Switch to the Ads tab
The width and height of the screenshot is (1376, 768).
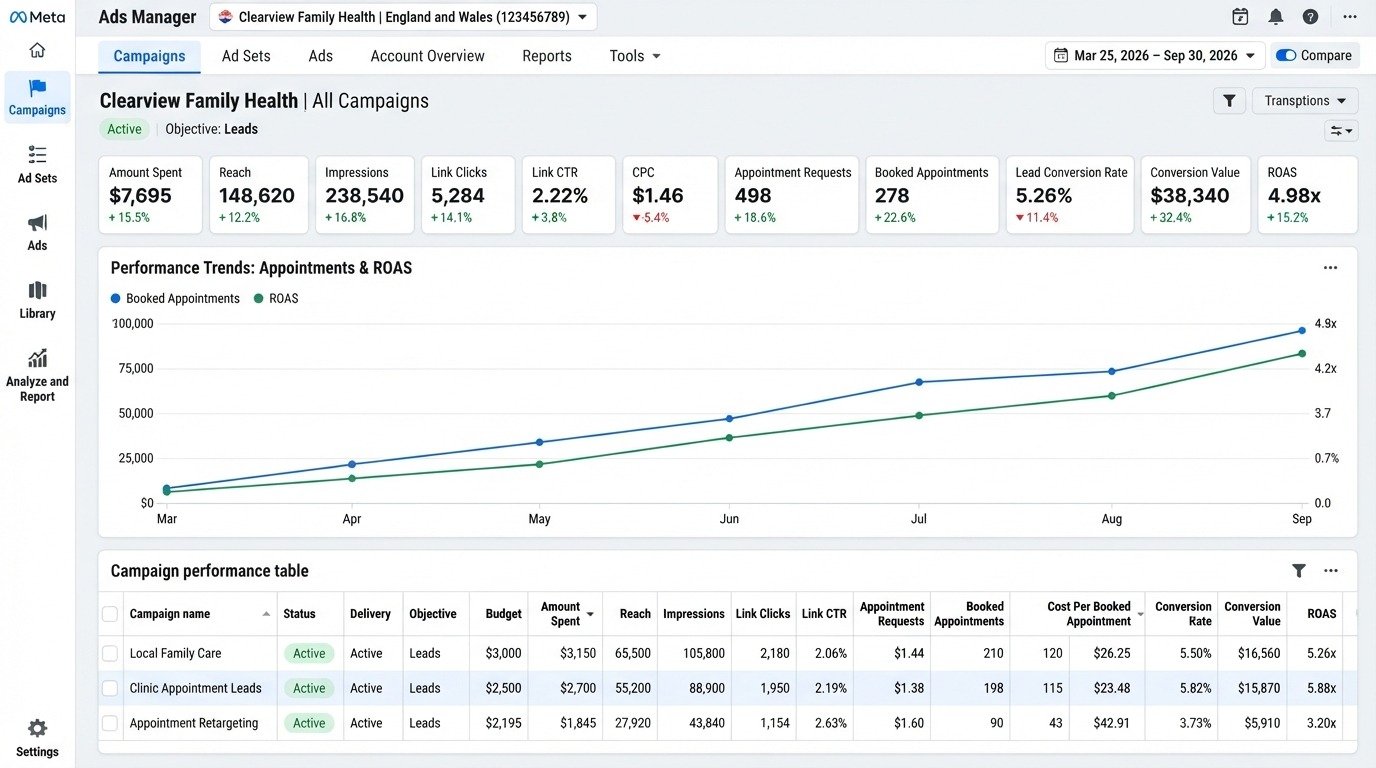pos(321,56)
